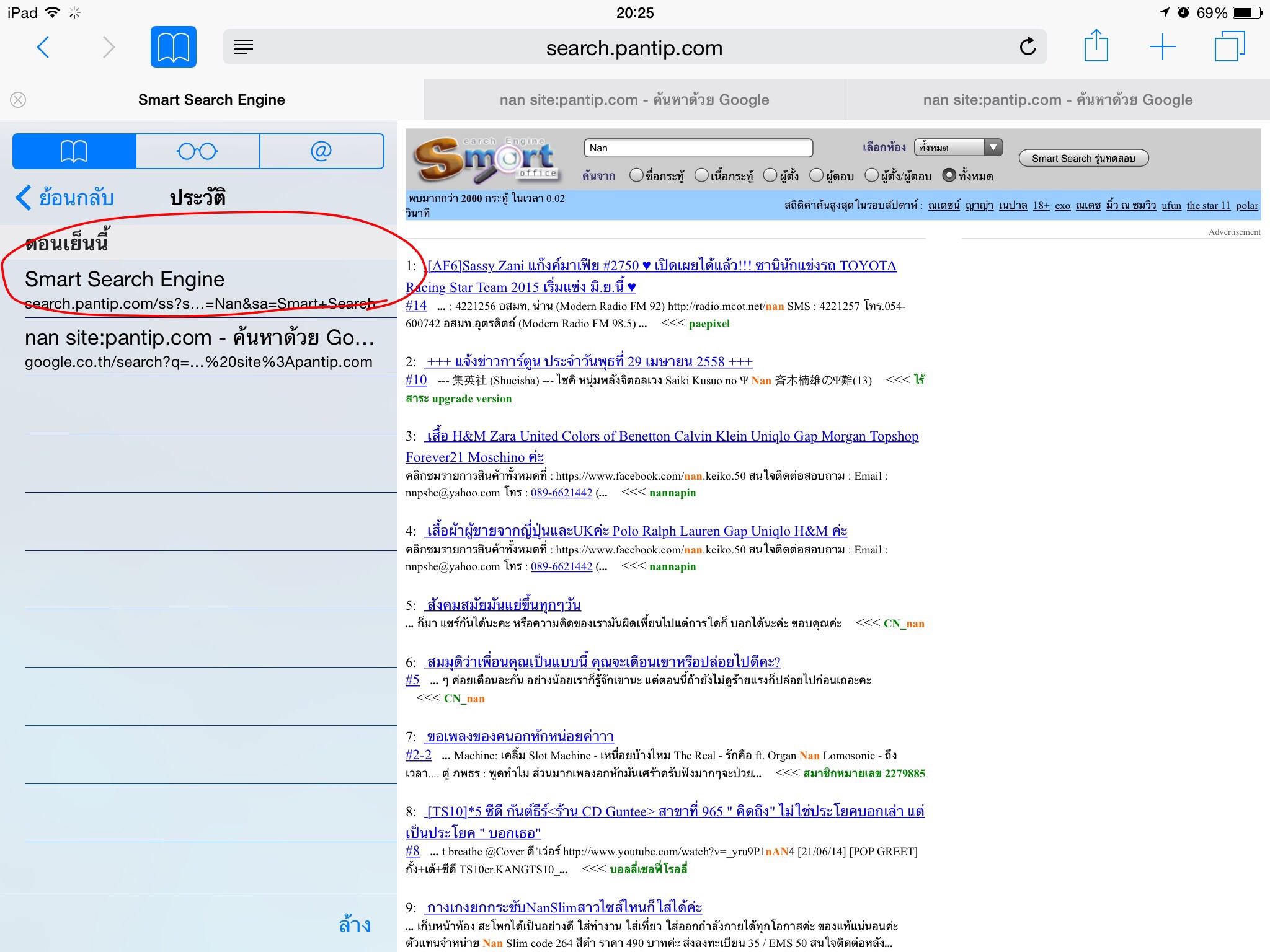This screenshot has width=1270, height=952.
Task: Reload the page with refresh icon
Action: click(1028, 46)
